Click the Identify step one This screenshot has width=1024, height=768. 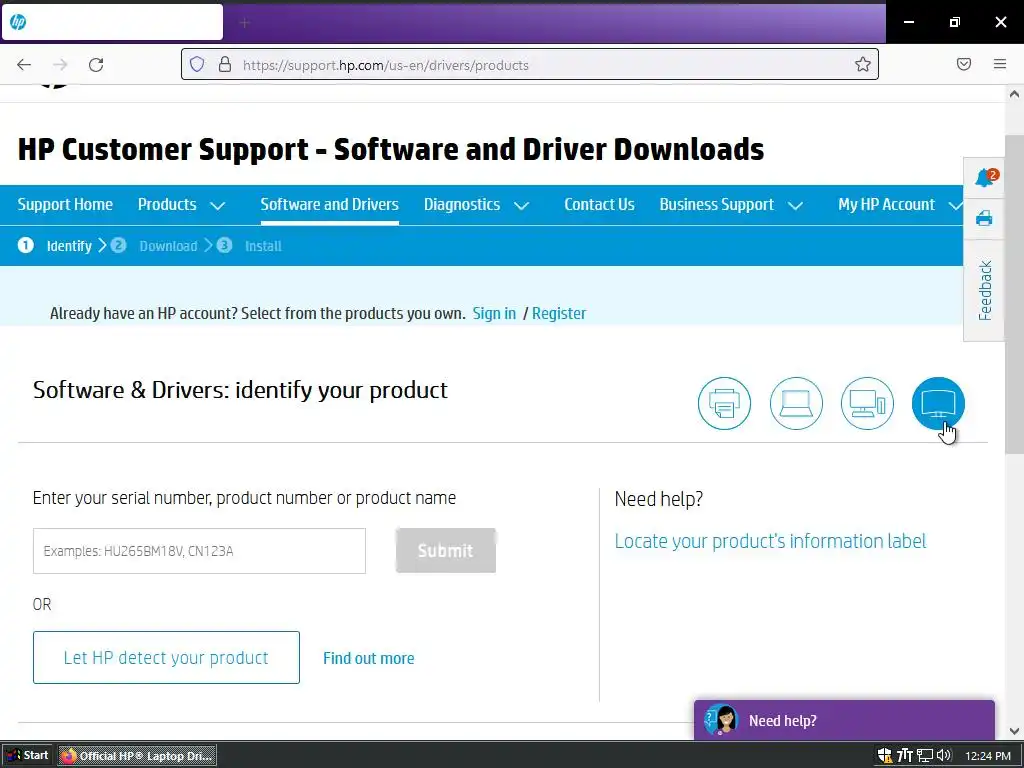[55, 246]
